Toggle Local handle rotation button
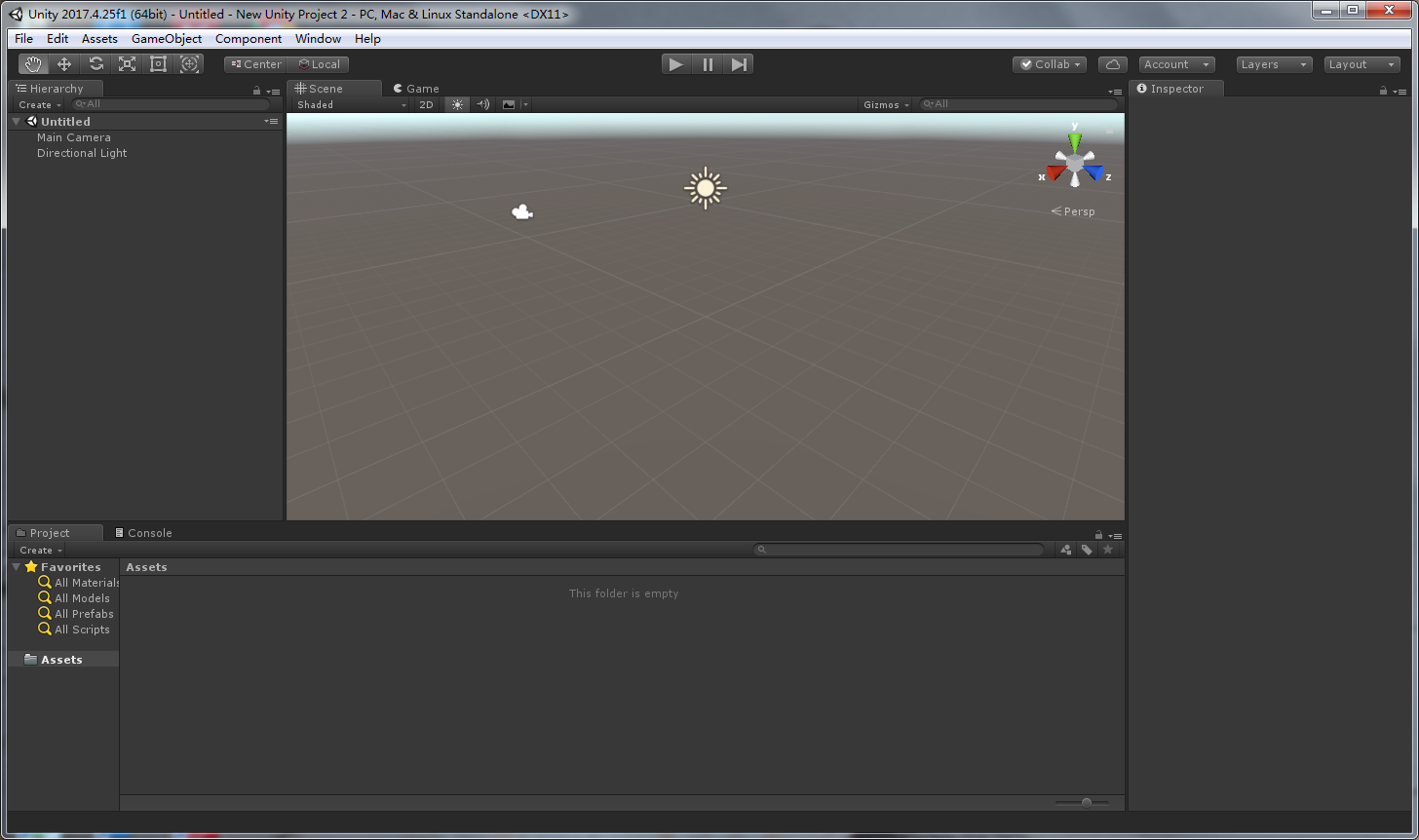Screen dimensions: 1419x840 pos(319,64)
